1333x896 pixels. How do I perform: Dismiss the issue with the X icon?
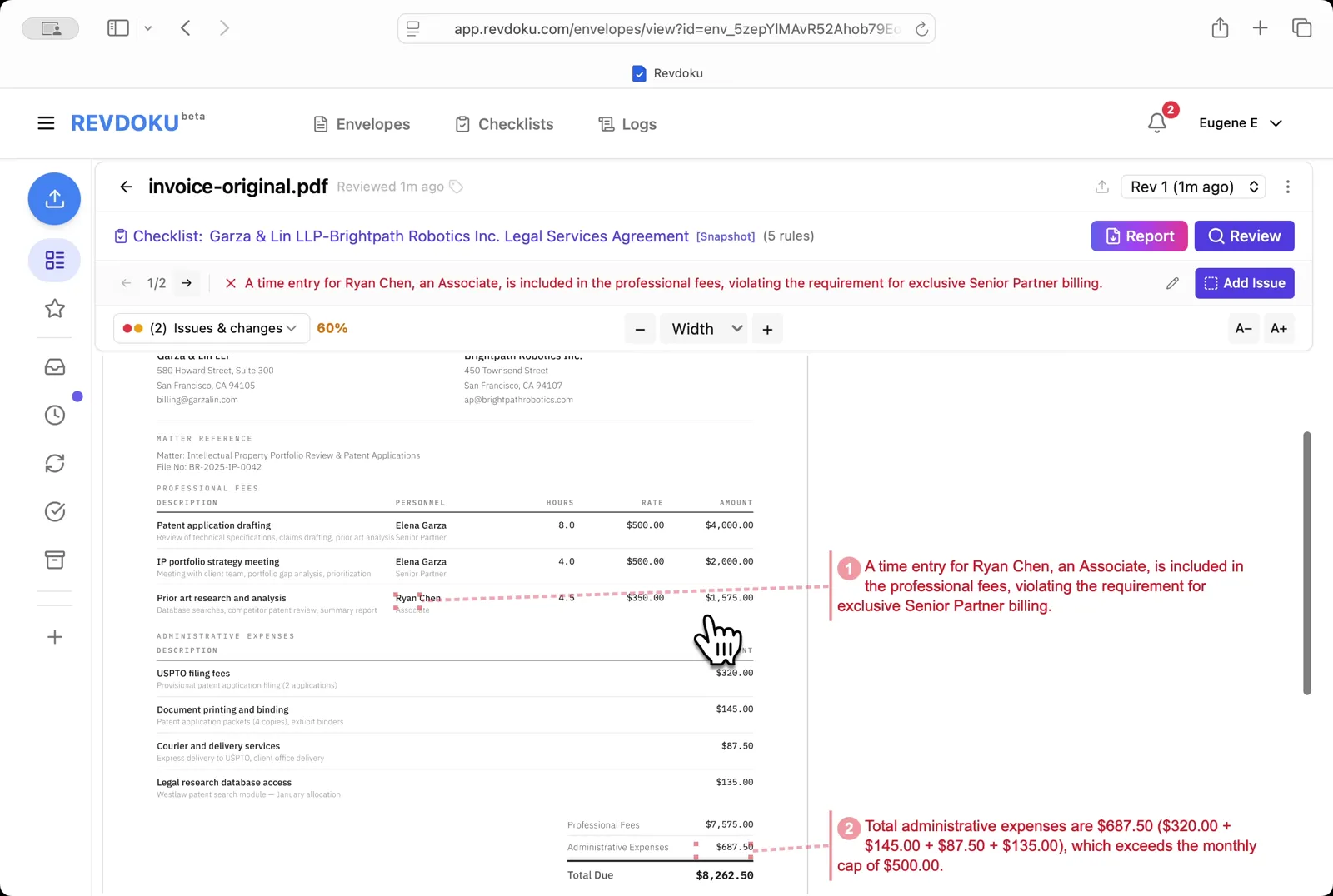point(230,283)
